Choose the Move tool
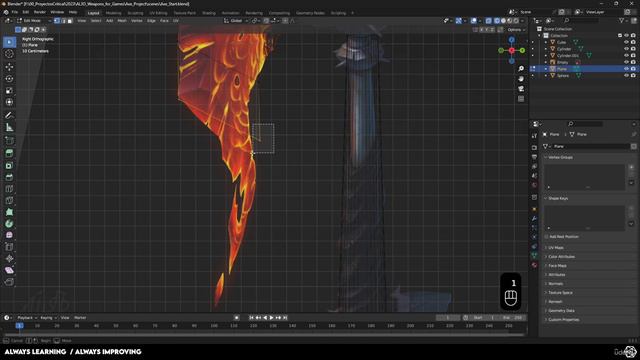Image resolution: width=640 pixels, height=360 pixels. tap(9, 67)
